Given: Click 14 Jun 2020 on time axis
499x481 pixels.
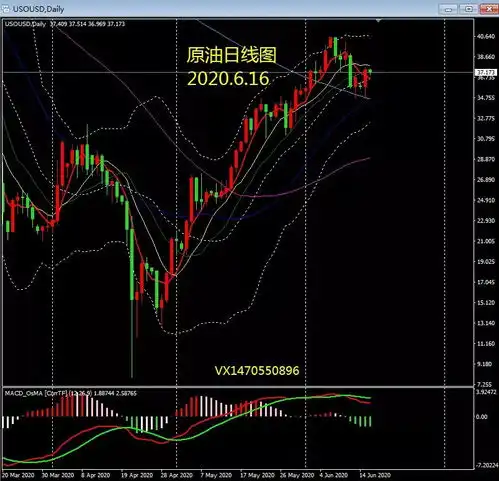Looking at the screenshot, I should coord(375,475).
